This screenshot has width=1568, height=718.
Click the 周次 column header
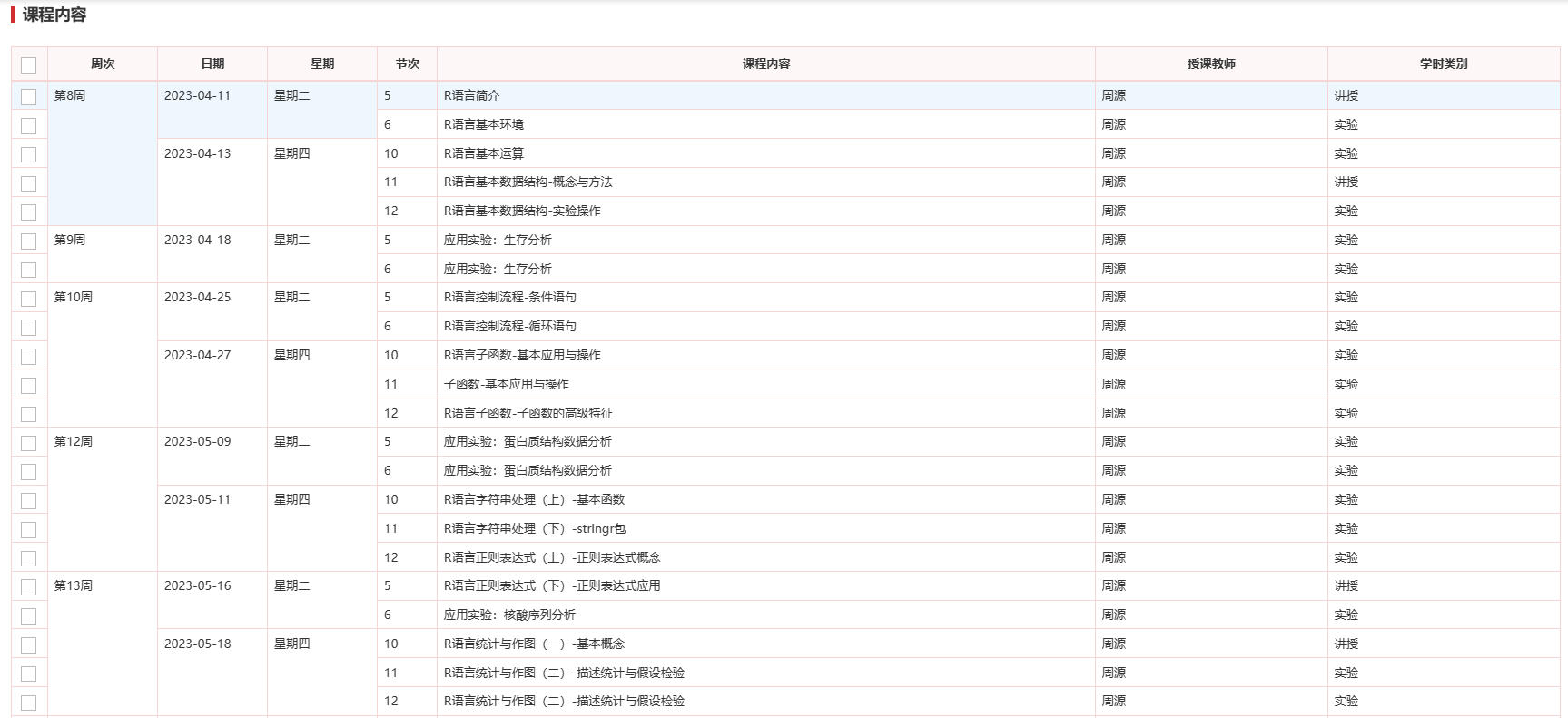pyautogui.click(x=103, y=64)
